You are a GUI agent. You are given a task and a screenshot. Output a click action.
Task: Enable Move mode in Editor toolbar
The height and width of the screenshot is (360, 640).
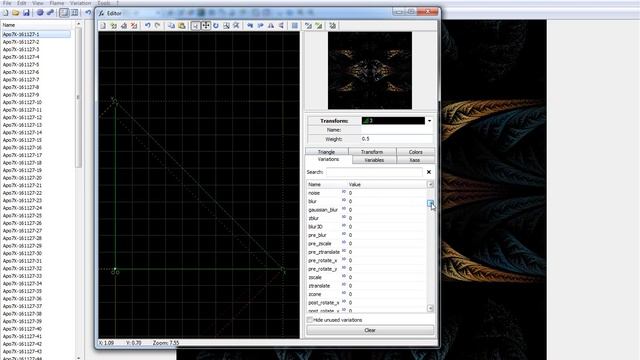pyautogui.click(x=206, y=26)
